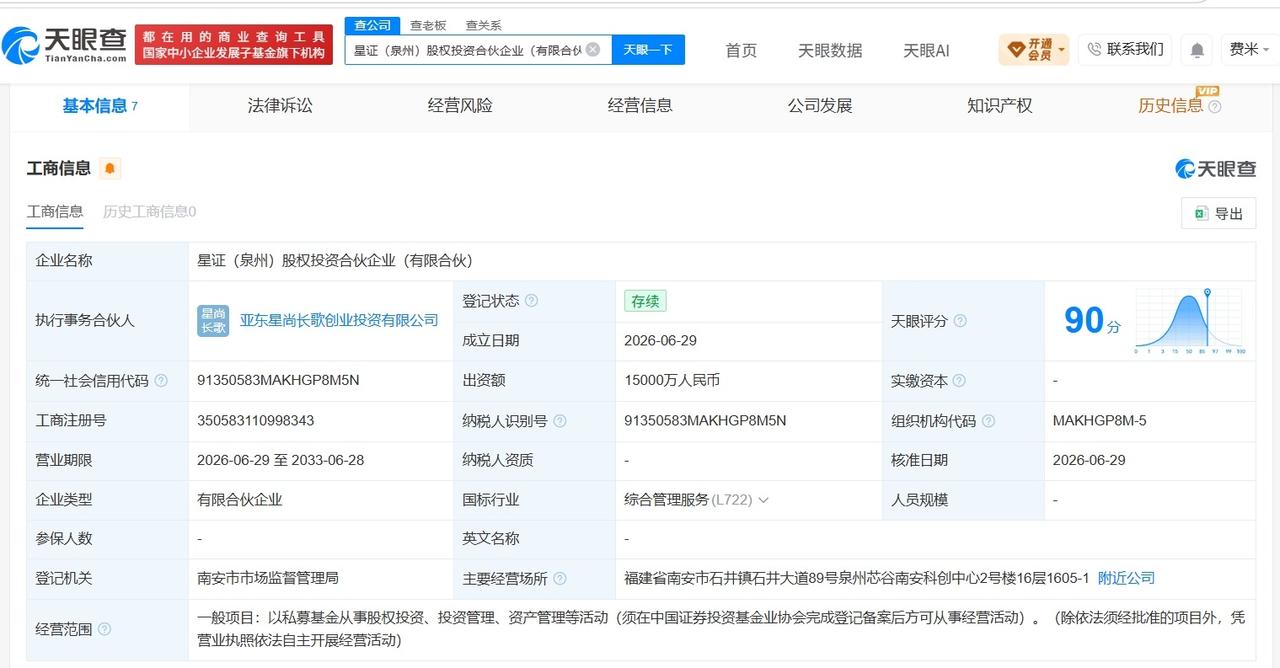Click the TianYanCha logo in header
The height and width of the screenshot is (668, 1280).
click(x=64, y=45)
